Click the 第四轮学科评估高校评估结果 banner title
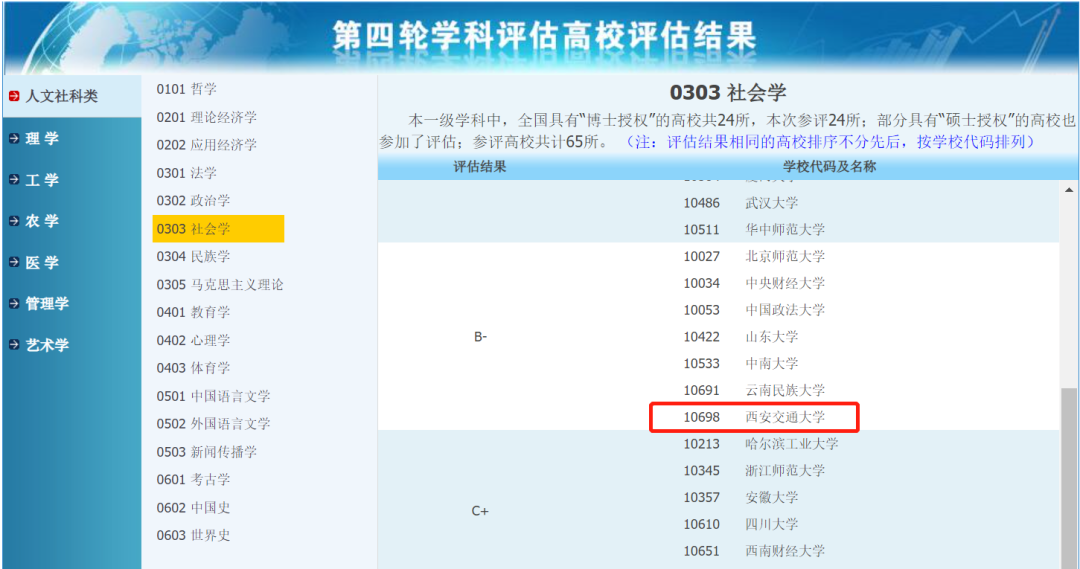Screen dimensions: 1080x569 pyautogui.click(x=544, y=36)
